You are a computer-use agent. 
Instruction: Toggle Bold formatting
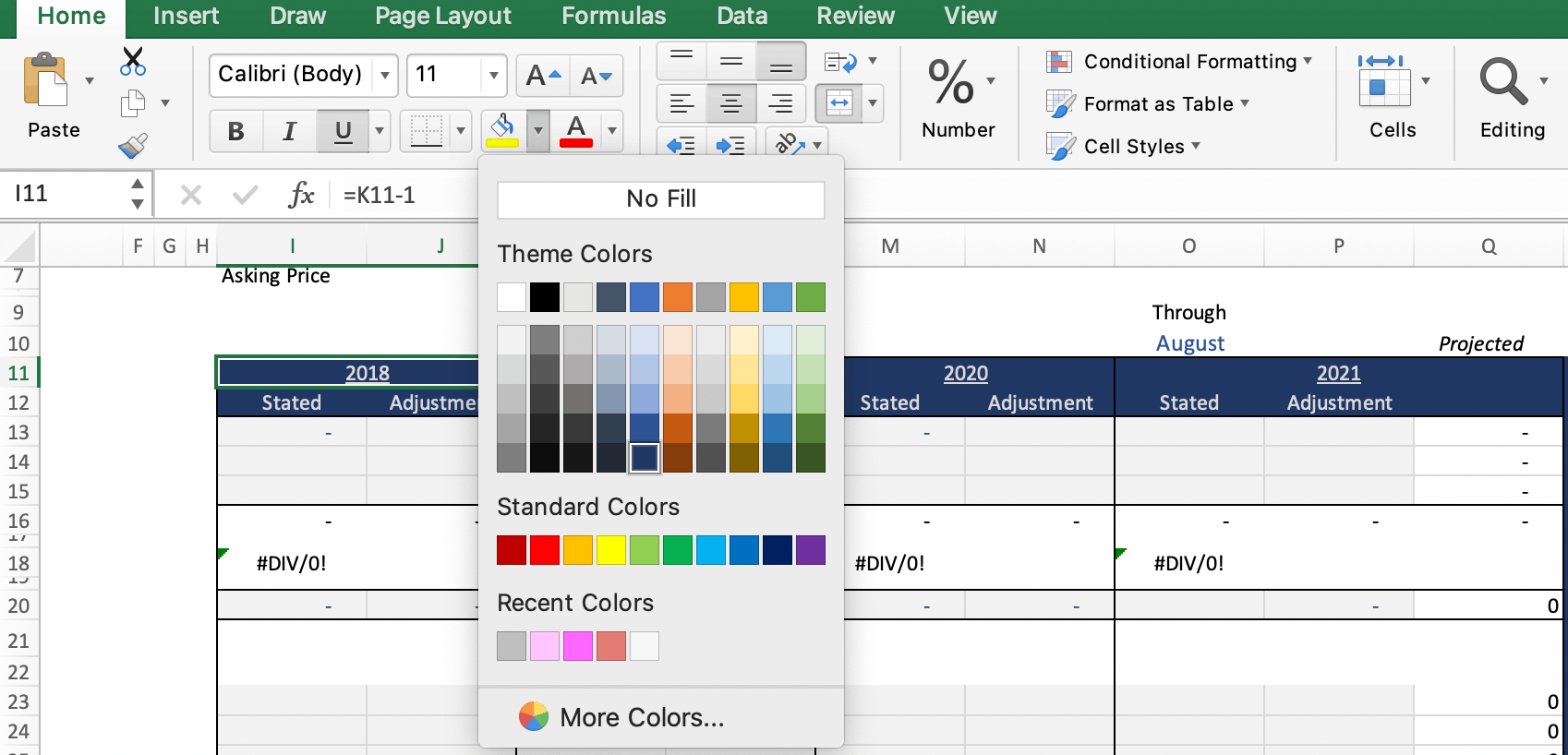[x=235, y=131]
